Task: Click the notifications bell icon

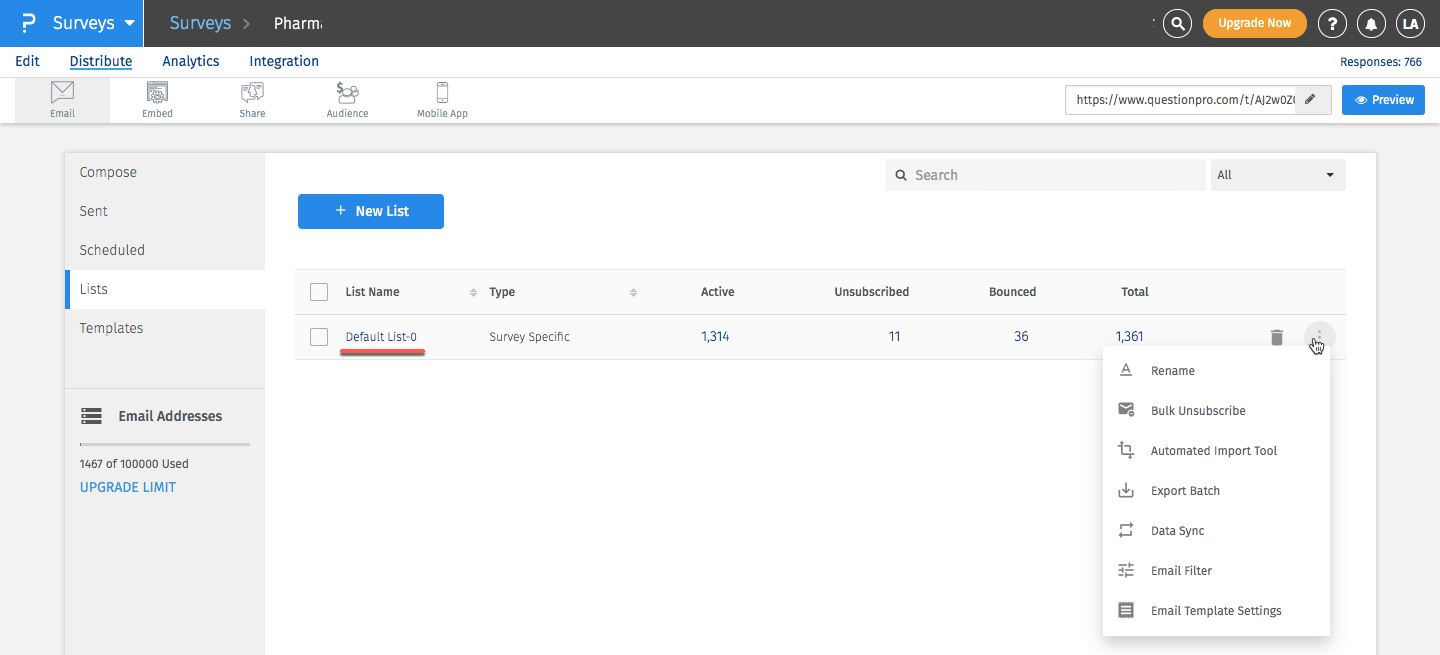Action: tap(1371, 23)
